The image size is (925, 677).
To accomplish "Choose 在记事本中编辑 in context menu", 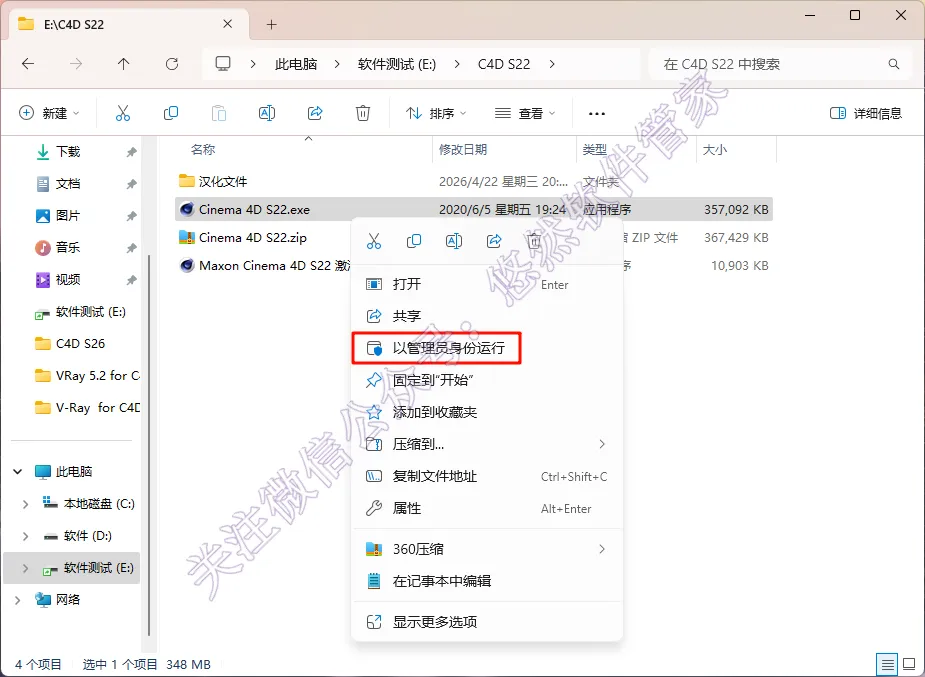I will pos(487,581).
